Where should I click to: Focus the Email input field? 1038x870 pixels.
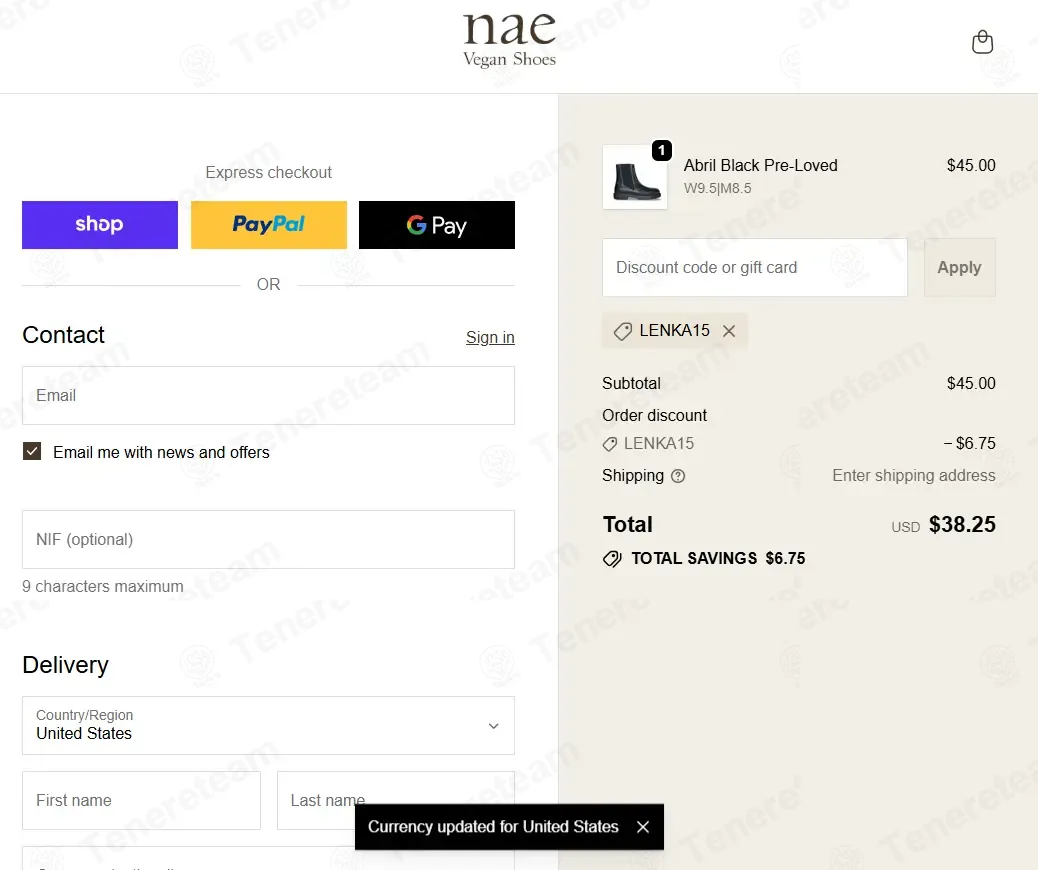click(x=268, y=395)
